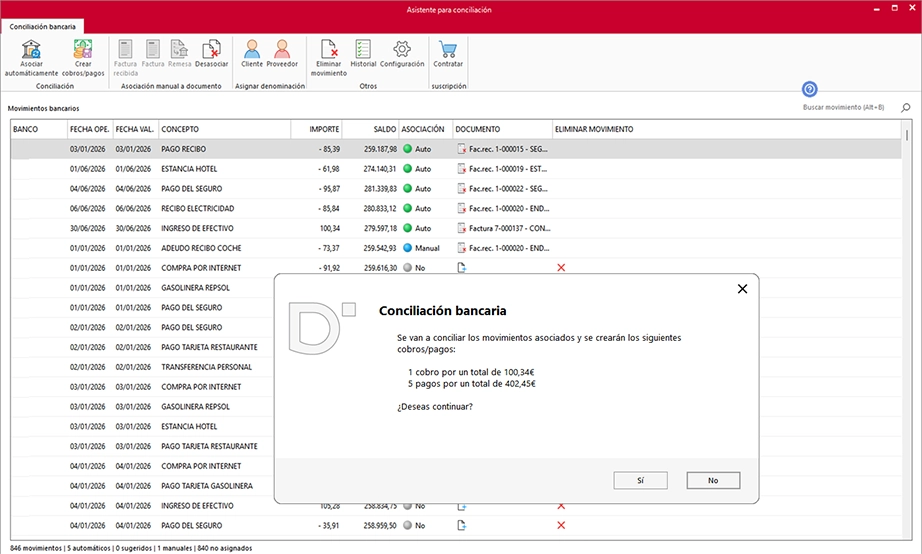Select Factura recibida ribbon icon

click(125, 49)
